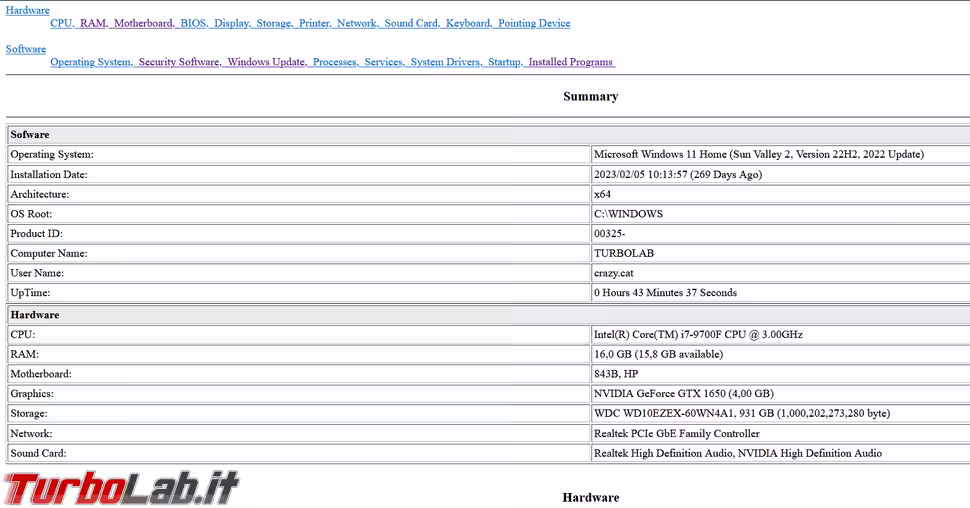The width and height of the screenshot is (970, 508).
Task: Go to the RAM details link
Action: [x=93, y=23]
